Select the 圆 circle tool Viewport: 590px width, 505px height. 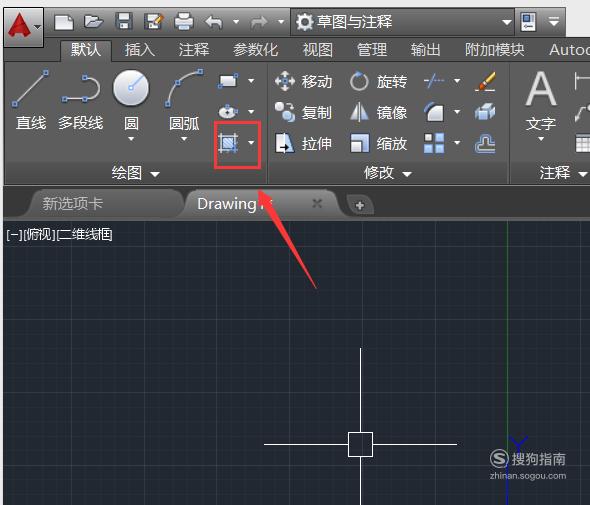[x=131, y=99]
